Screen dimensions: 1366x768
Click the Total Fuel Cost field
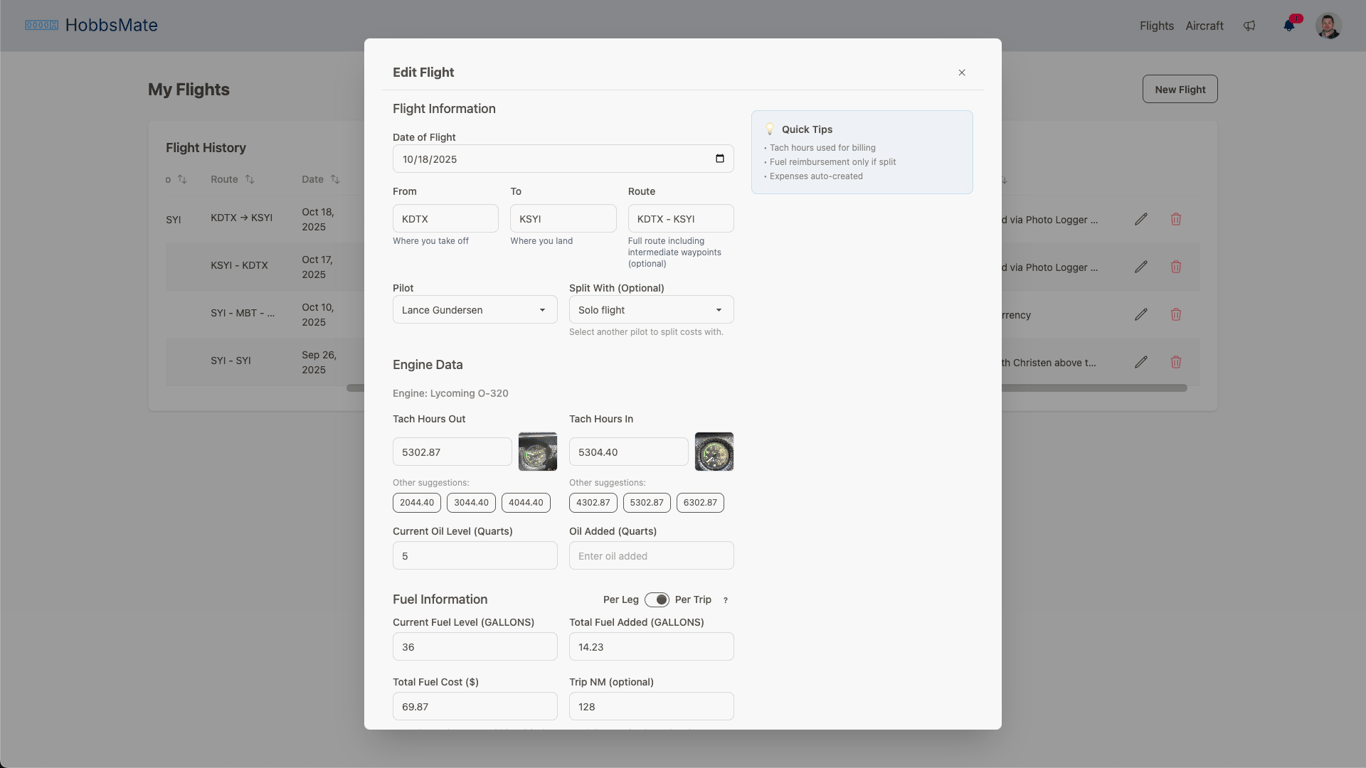[x=474, y=706]
